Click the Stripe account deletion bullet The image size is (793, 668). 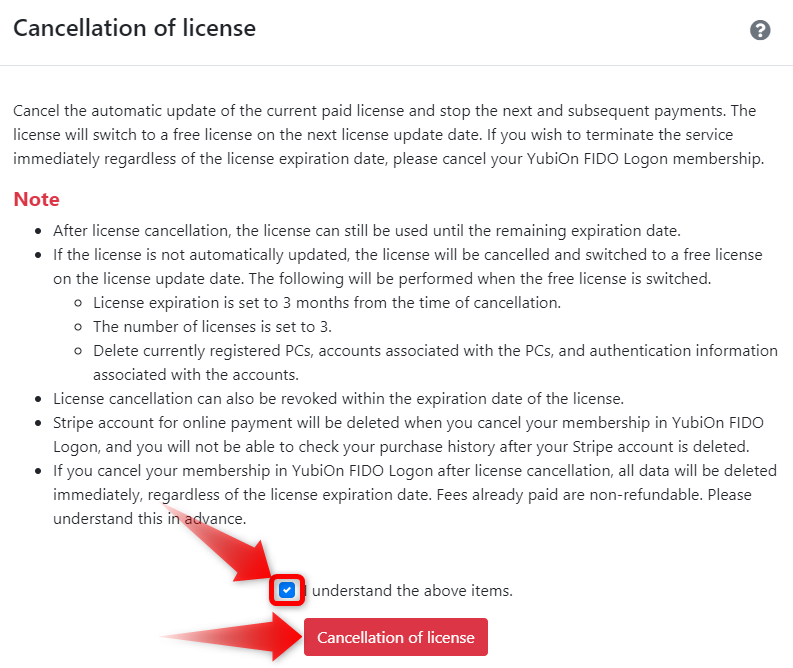tap(408, 434)
